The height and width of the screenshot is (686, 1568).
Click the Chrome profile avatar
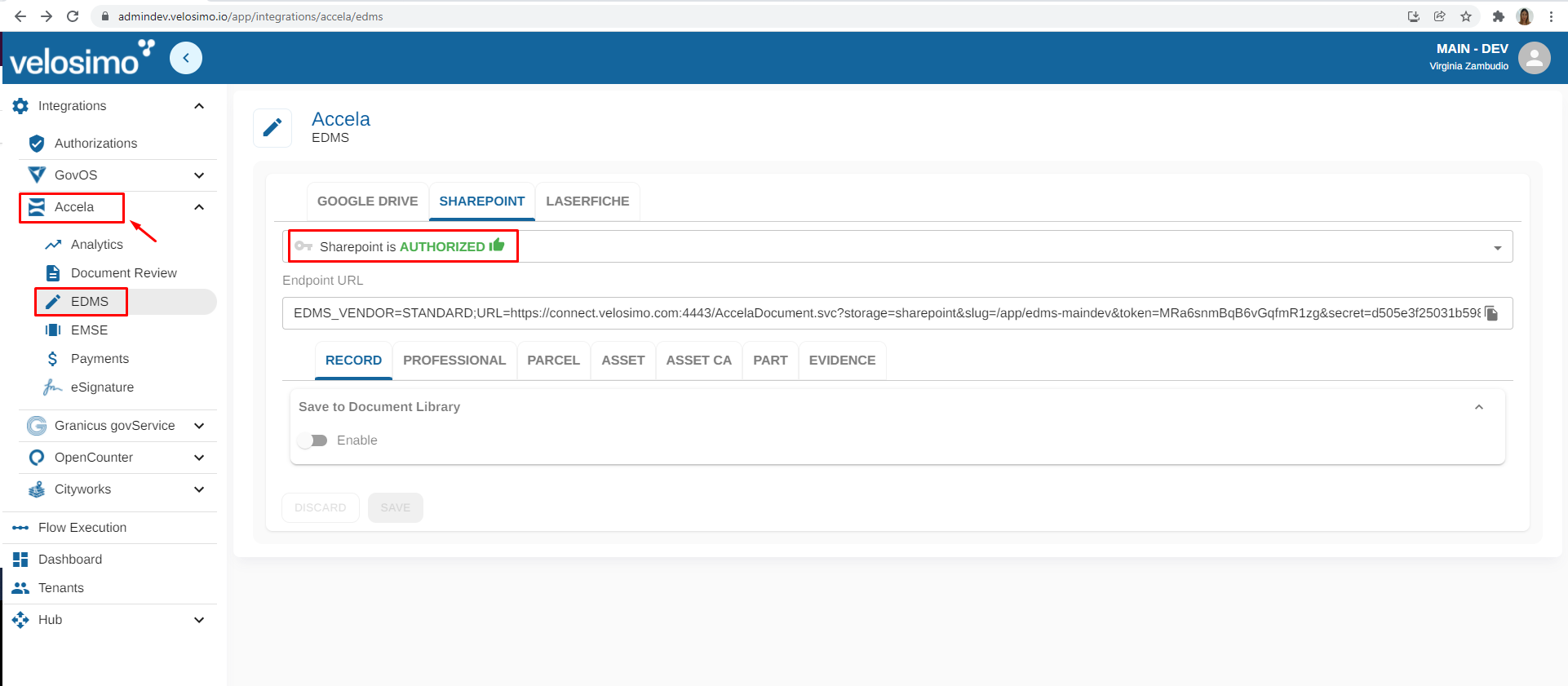point(1525,16)
